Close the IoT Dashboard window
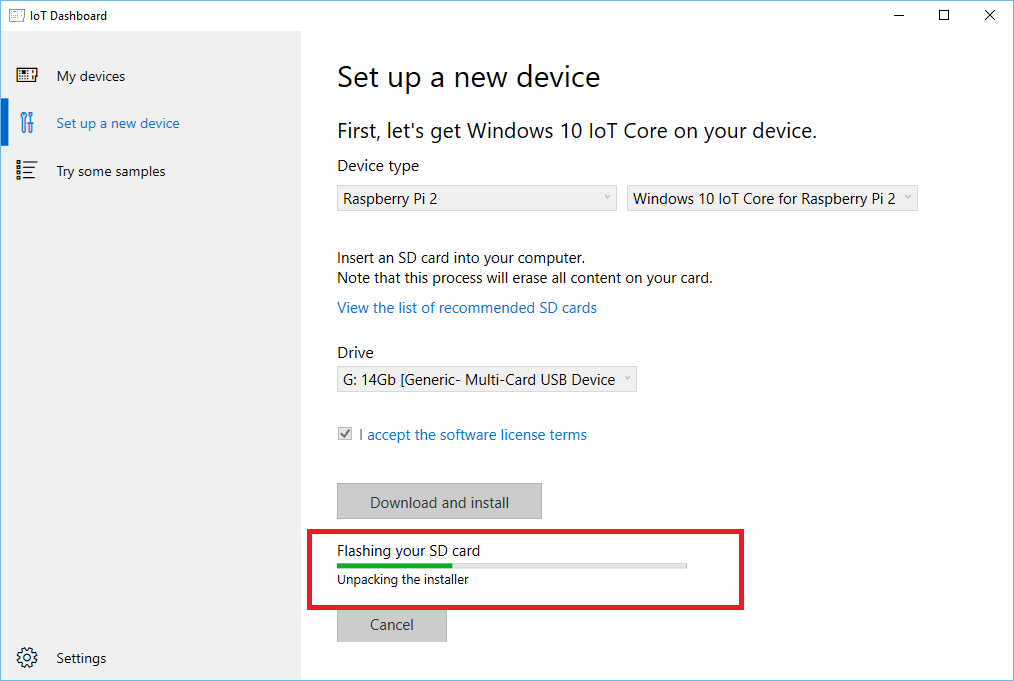Viewport: 1014px width, 681px height. [989, 16]
